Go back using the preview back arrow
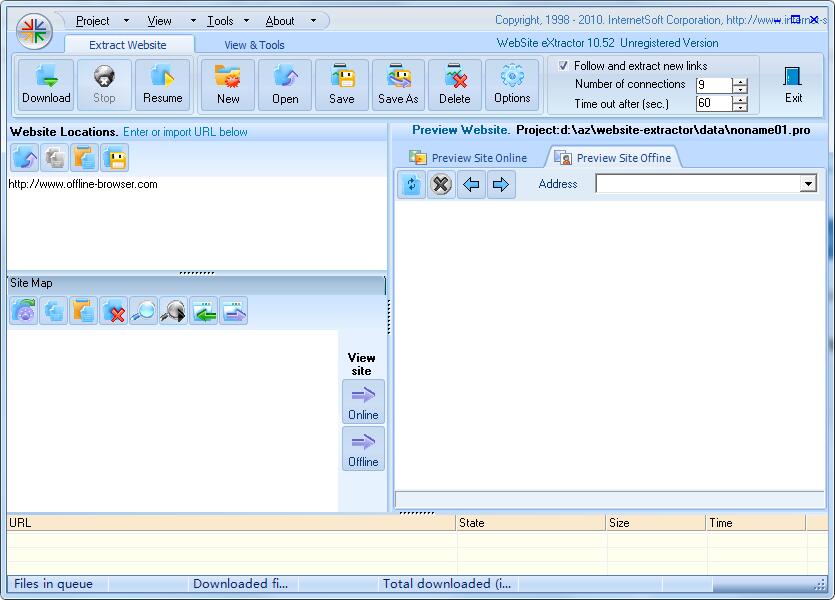 [470, 184]
